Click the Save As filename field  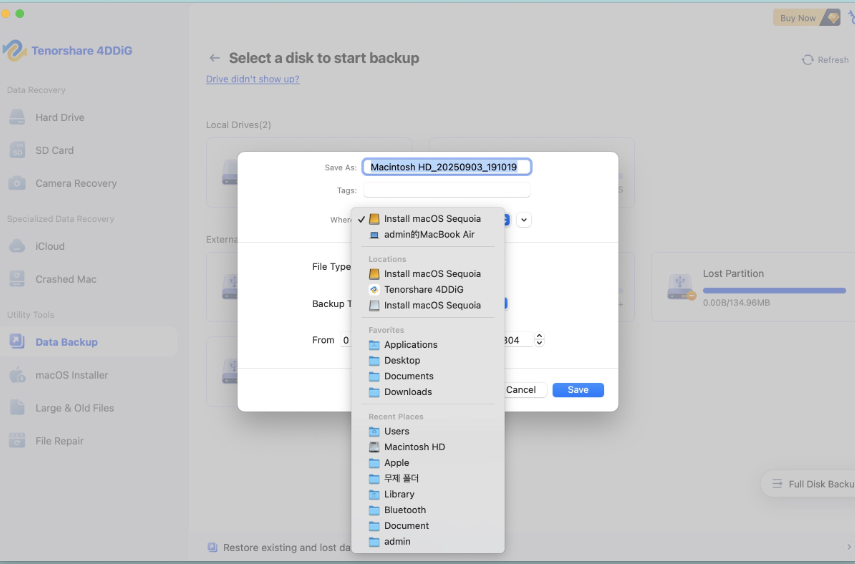click(x=447, y=167)
